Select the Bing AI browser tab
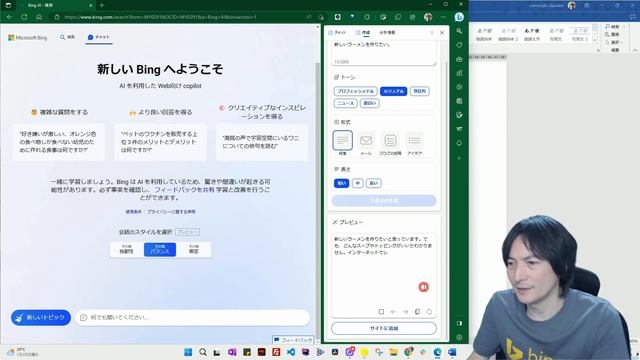Image resolution: width=640 pixels, height=360 pixels. pos(55,5)
